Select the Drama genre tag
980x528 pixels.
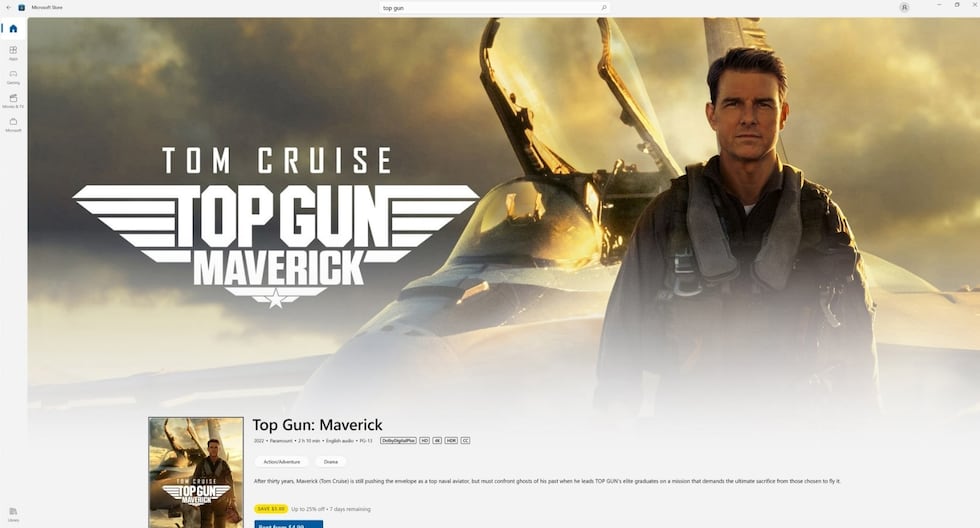click(331, 462)
